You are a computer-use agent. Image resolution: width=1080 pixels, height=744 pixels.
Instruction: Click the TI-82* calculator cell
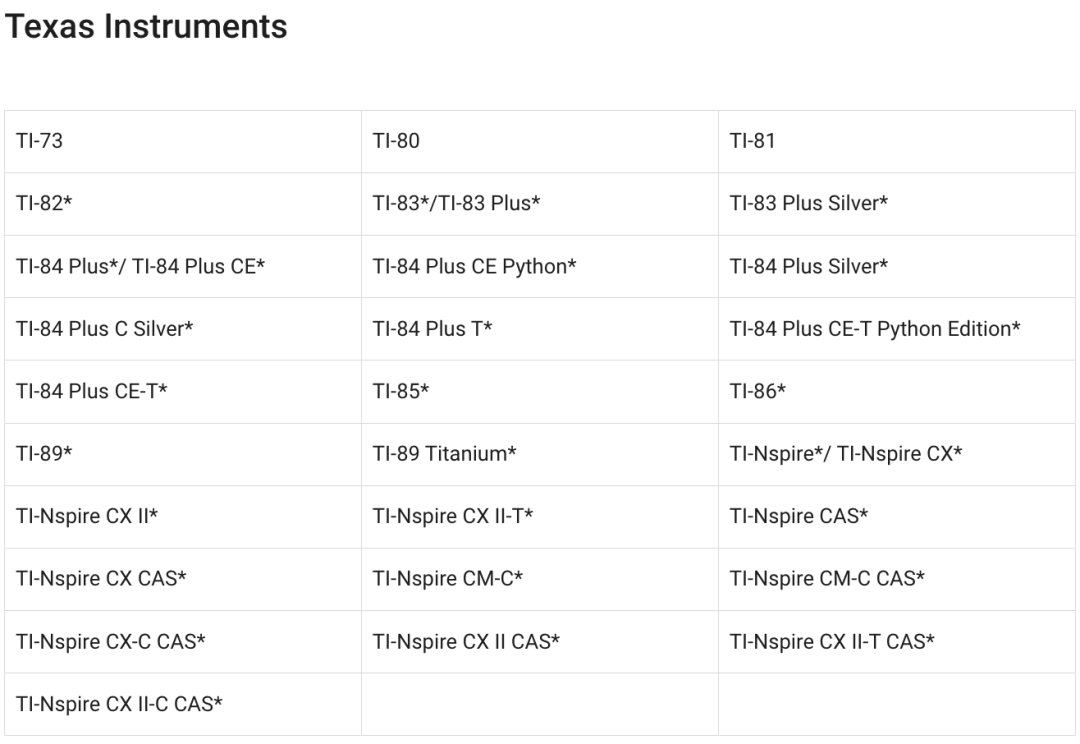coord(44,204)
